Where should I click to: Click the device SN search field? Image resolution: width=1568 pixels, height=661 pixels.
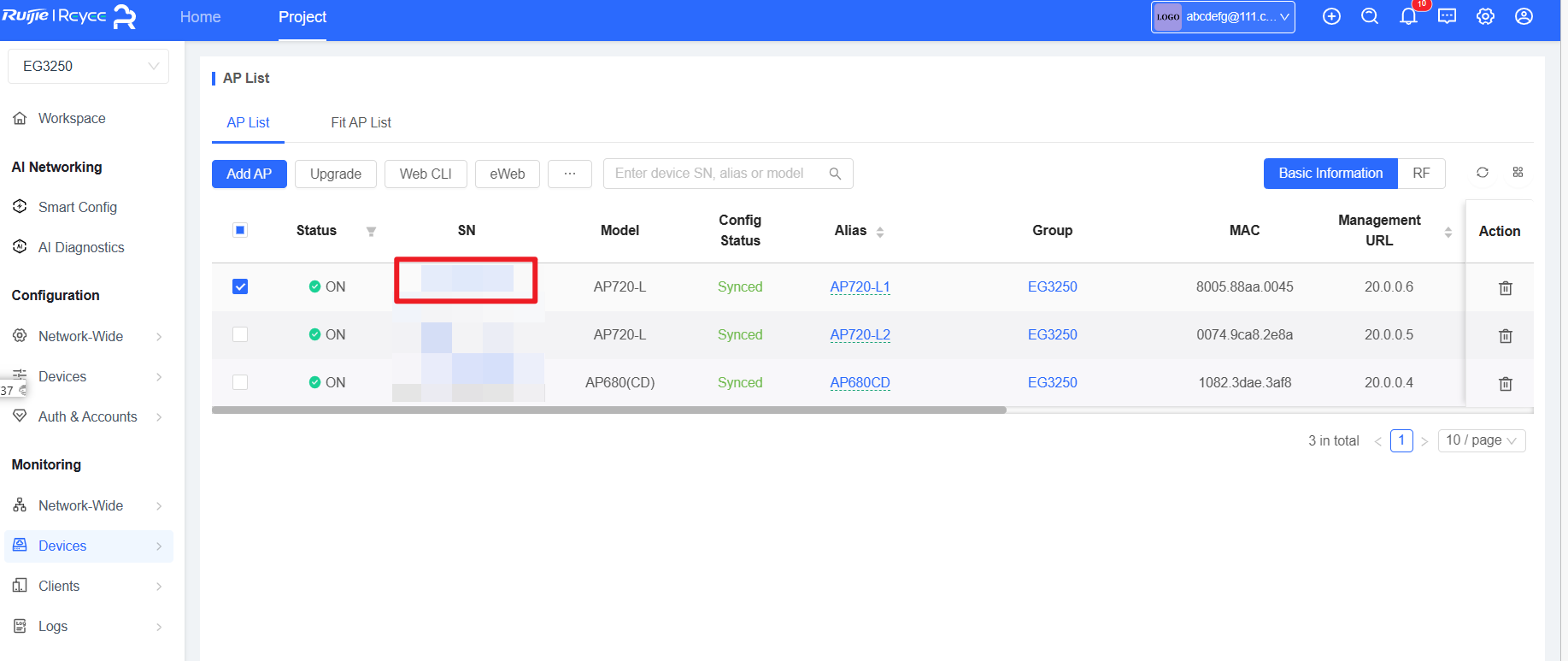point(716,174)
